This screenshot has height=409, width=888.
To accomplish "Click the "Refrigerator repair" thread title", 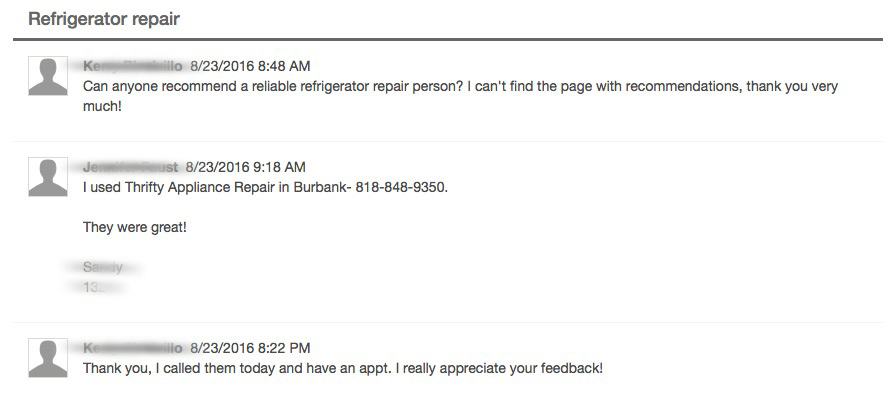I will click(104, 20).
